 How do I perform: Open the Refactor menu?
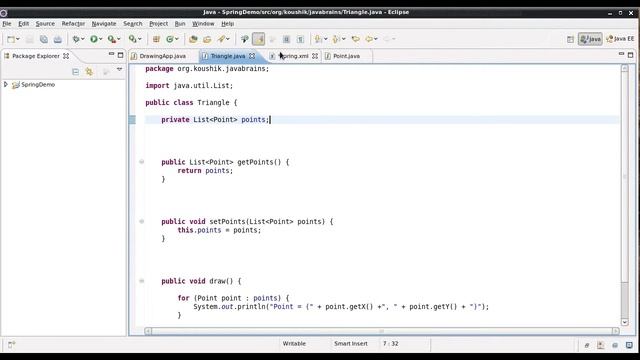tap(73, 24)
